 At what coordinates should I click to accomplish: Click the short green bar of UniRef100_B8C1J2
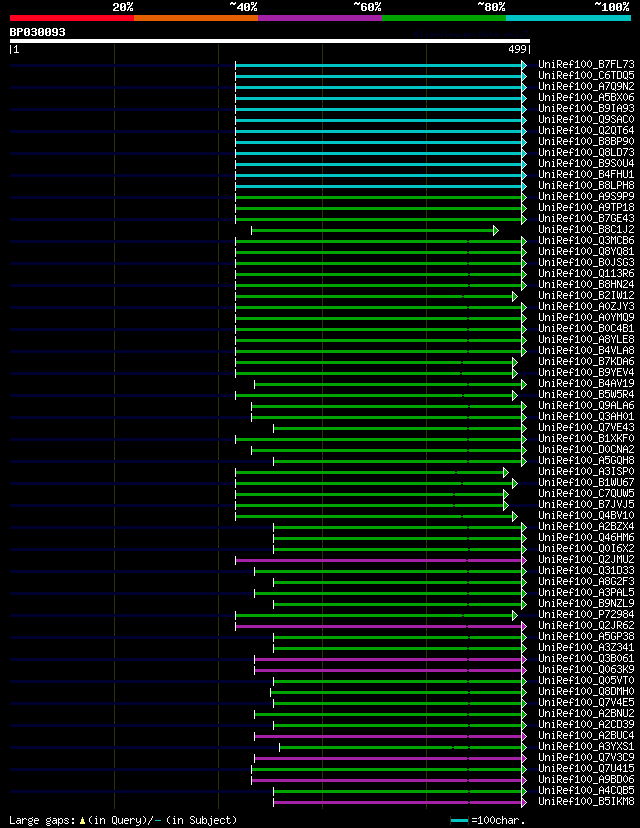[374, 230]
